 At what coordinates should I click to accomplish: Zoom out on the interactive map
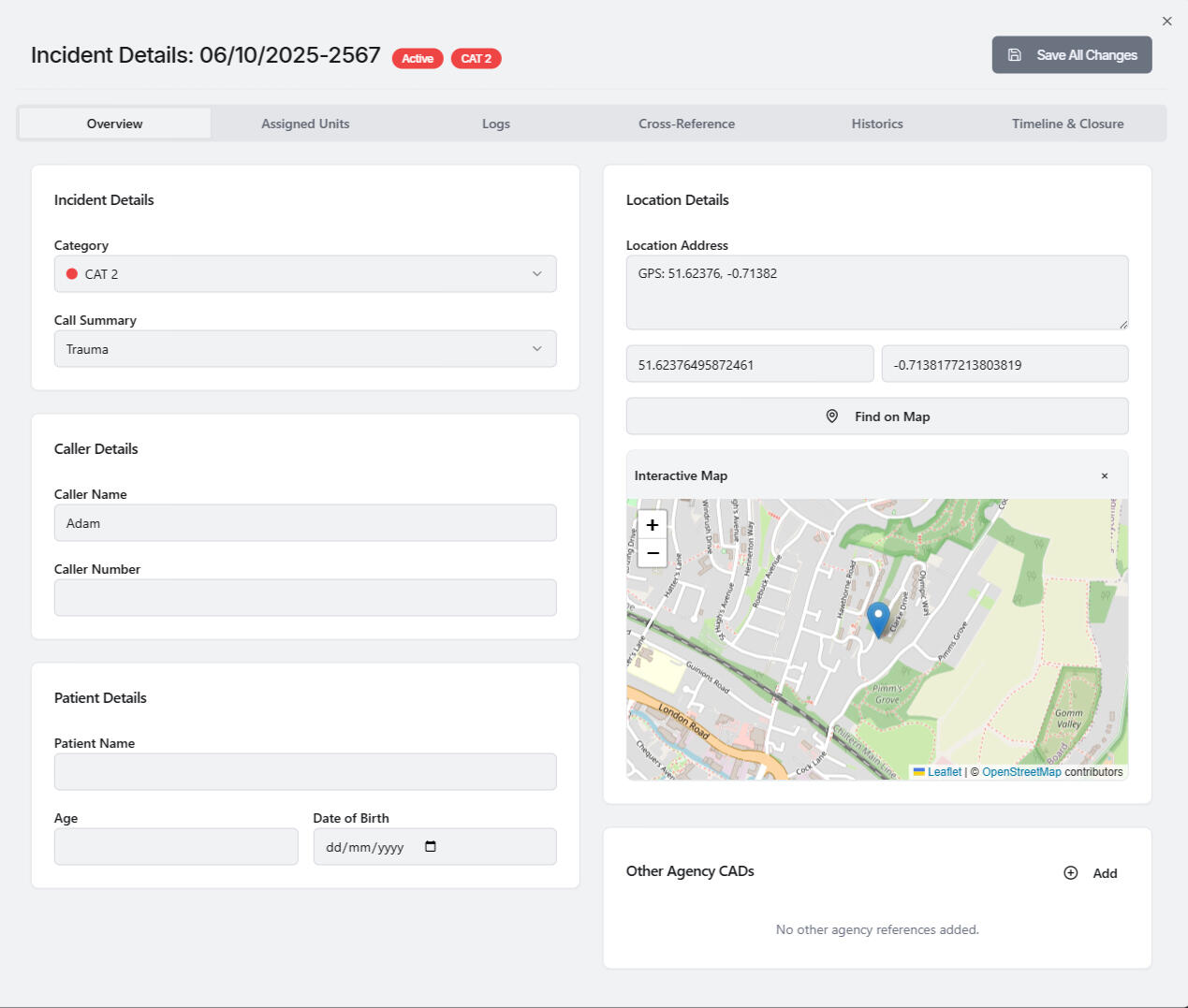click(653, 553)
